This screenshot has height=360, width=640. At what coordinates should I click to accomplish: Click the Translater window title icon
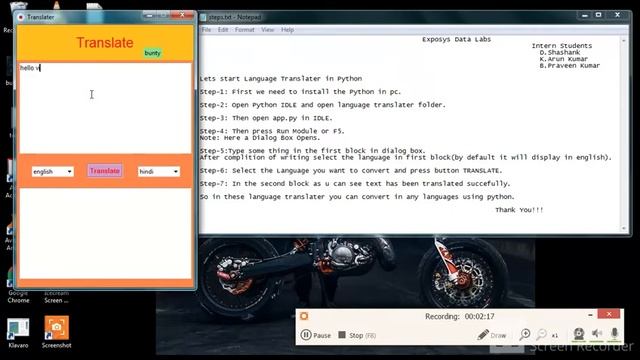pyautogui.click(x=21, y=17)
